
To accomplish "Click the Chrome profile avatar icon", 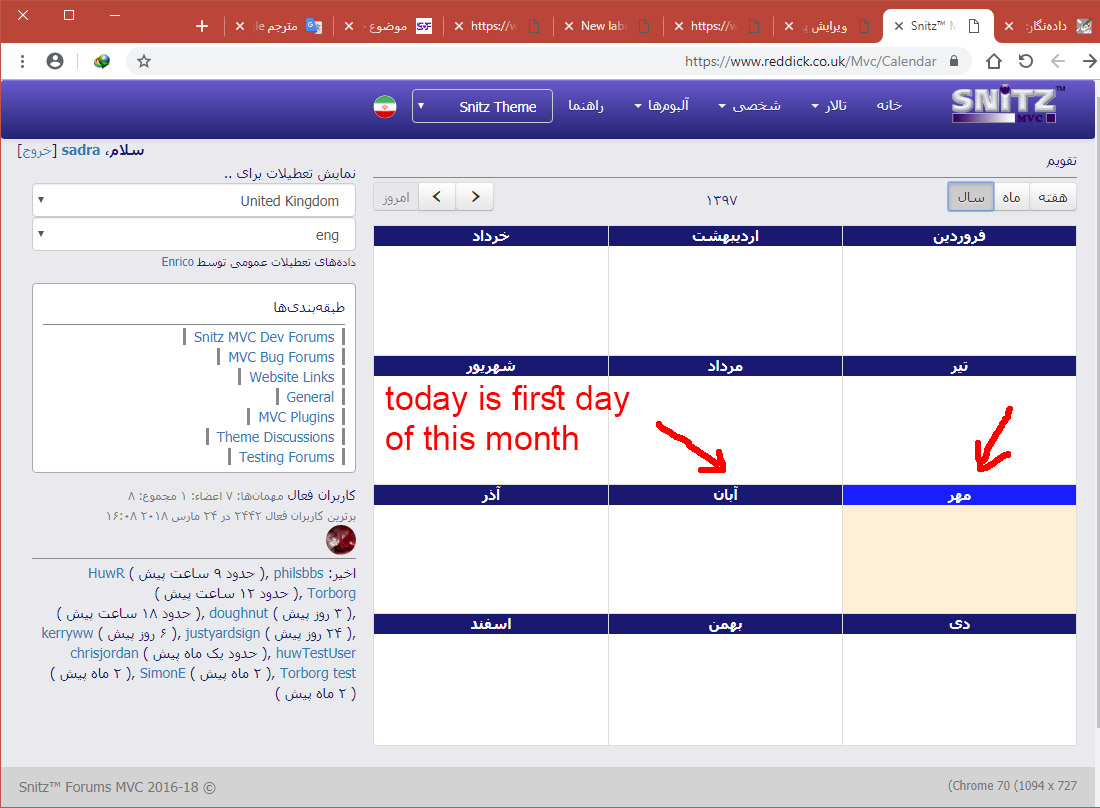I will tap(56, 61).
